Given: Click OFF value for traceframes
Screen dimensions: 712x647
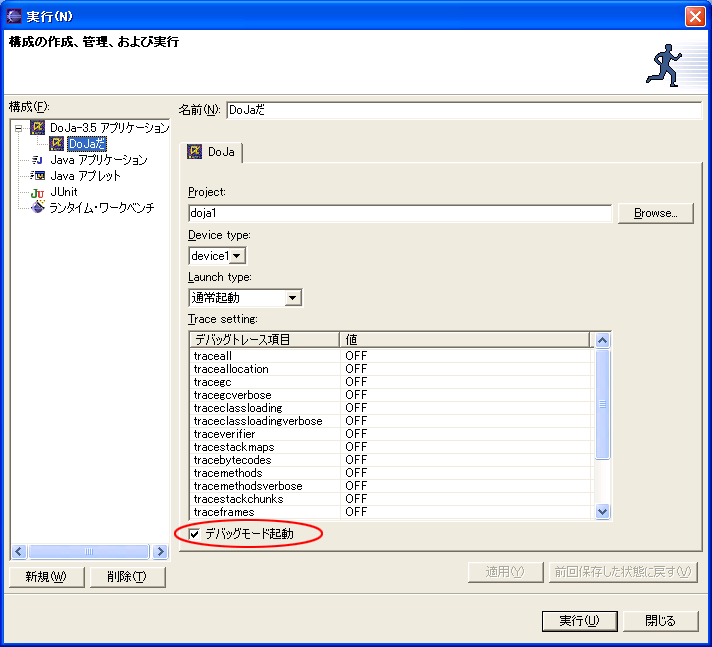Looking at the screenshot, I should coord(356,512).
